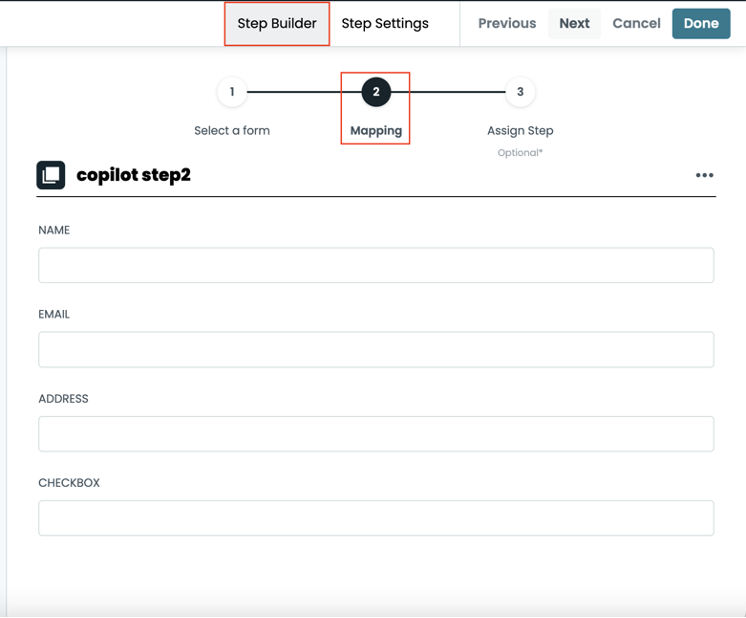This screenshot has height=618, width=746.
Task: Open the three-dot more options menu
Action: pos(704,175)
